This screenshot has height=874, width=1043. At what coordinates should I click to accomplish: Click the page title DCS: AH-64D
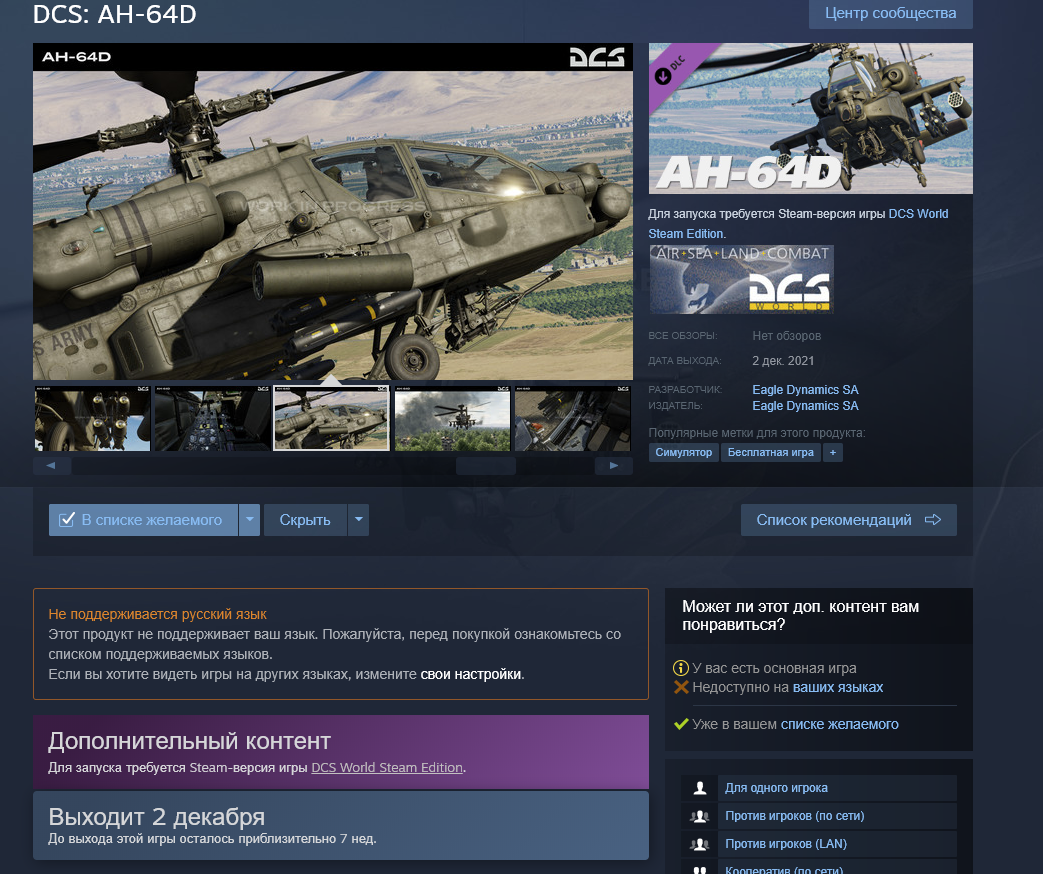coord(114,14)
